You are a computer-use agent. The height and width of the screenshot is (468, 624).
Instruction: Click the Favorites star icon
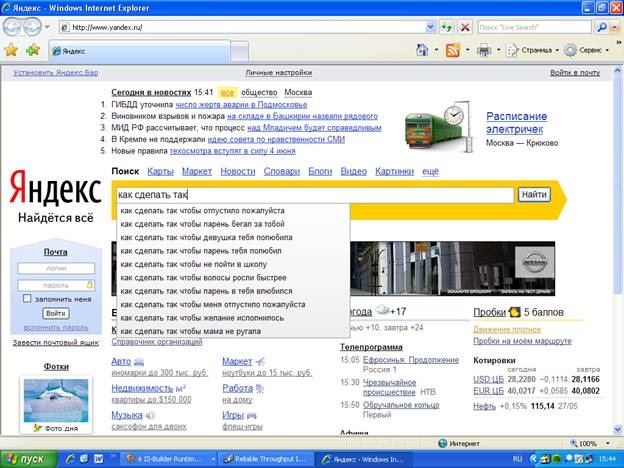point(11,49)
